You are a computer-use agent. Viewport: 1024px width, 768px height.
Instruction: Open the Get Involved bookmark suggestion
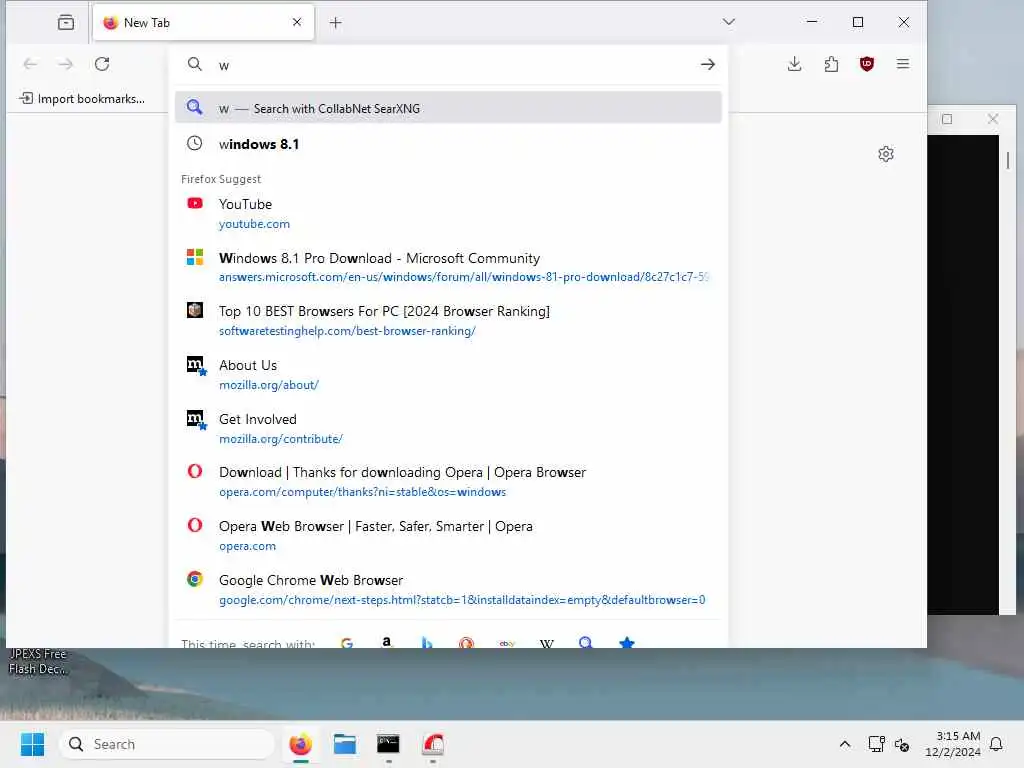[448, 428]
